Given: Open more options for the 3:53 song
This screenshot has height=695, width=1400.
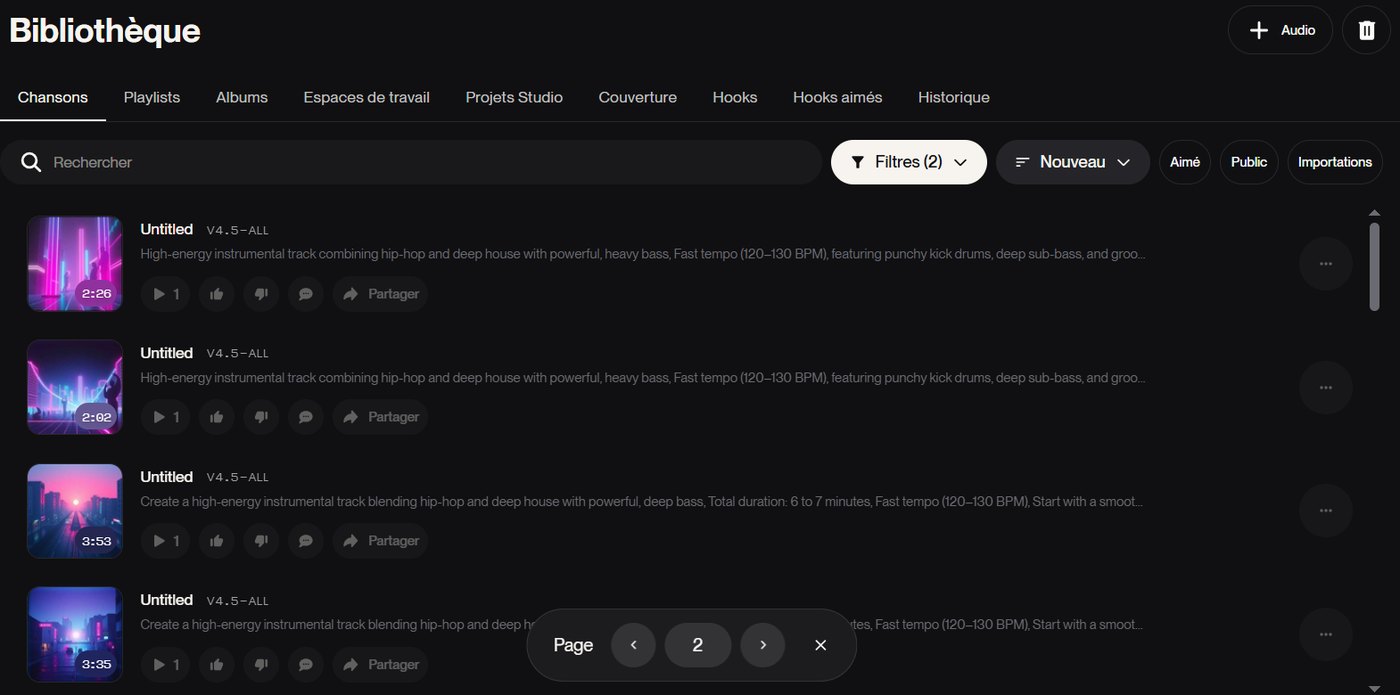Looking at the screenshot, I should (x=1326, y=511).
